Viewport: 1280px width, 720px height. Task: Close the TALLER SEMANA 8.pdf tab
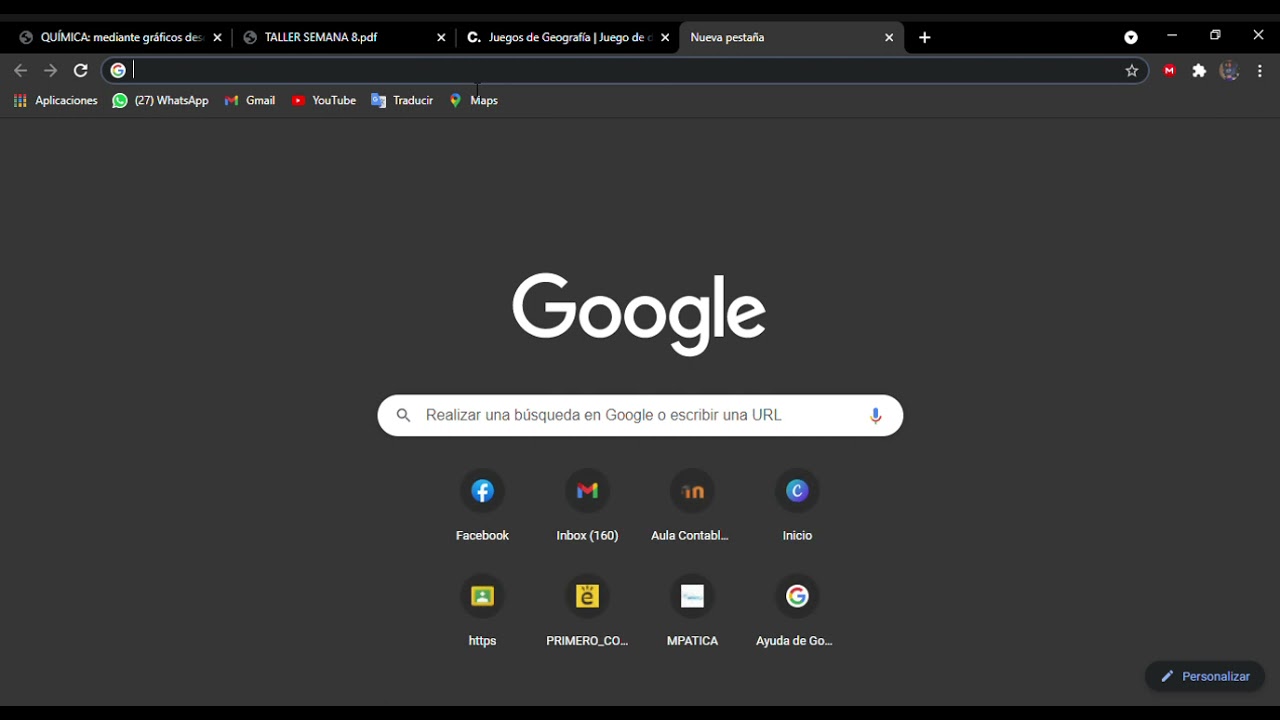point(441,38)
